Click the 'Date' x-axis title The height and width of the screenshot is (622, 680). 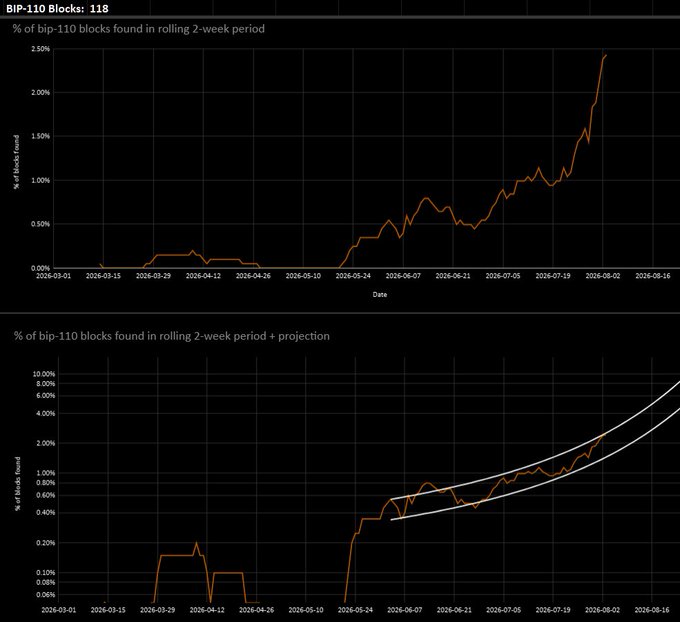(379, 295)
